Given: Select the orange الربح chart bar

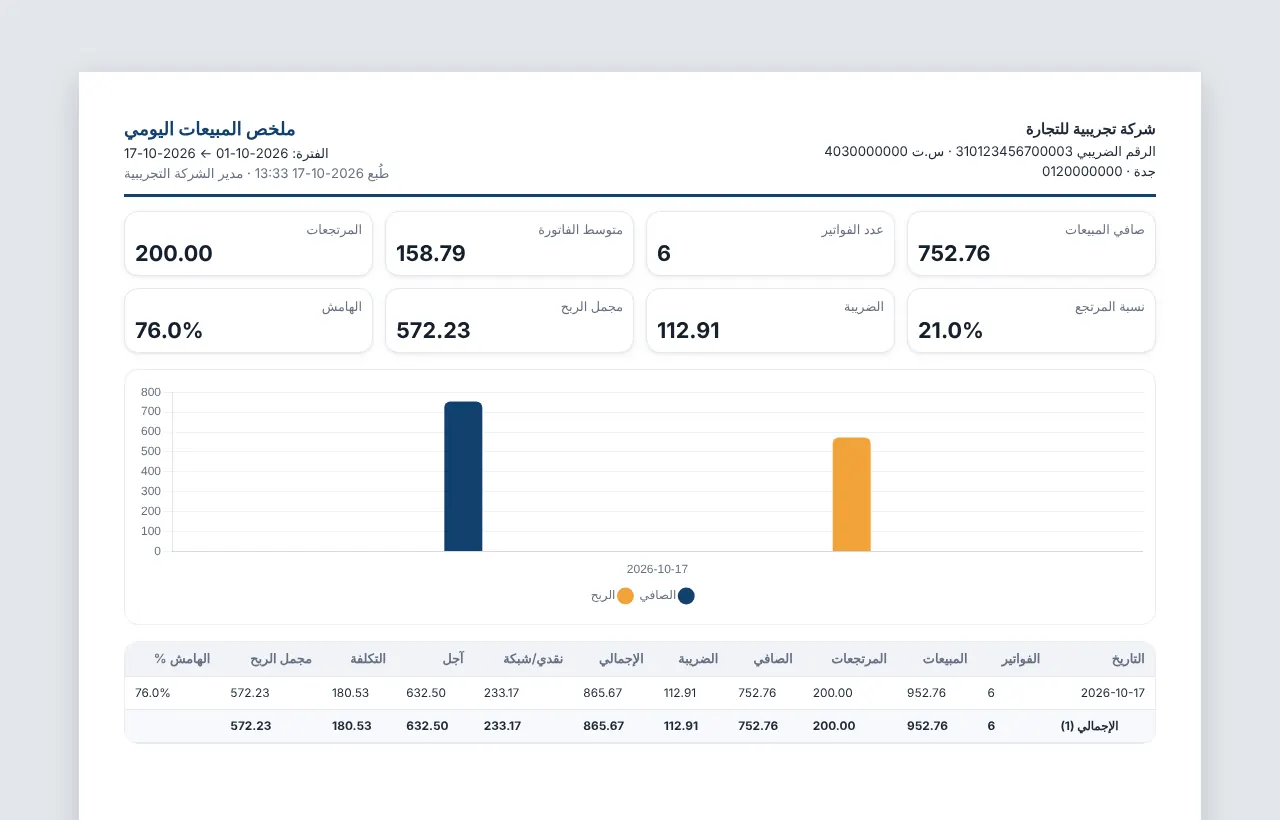Looking at the screenshot, I should point(851,494).
